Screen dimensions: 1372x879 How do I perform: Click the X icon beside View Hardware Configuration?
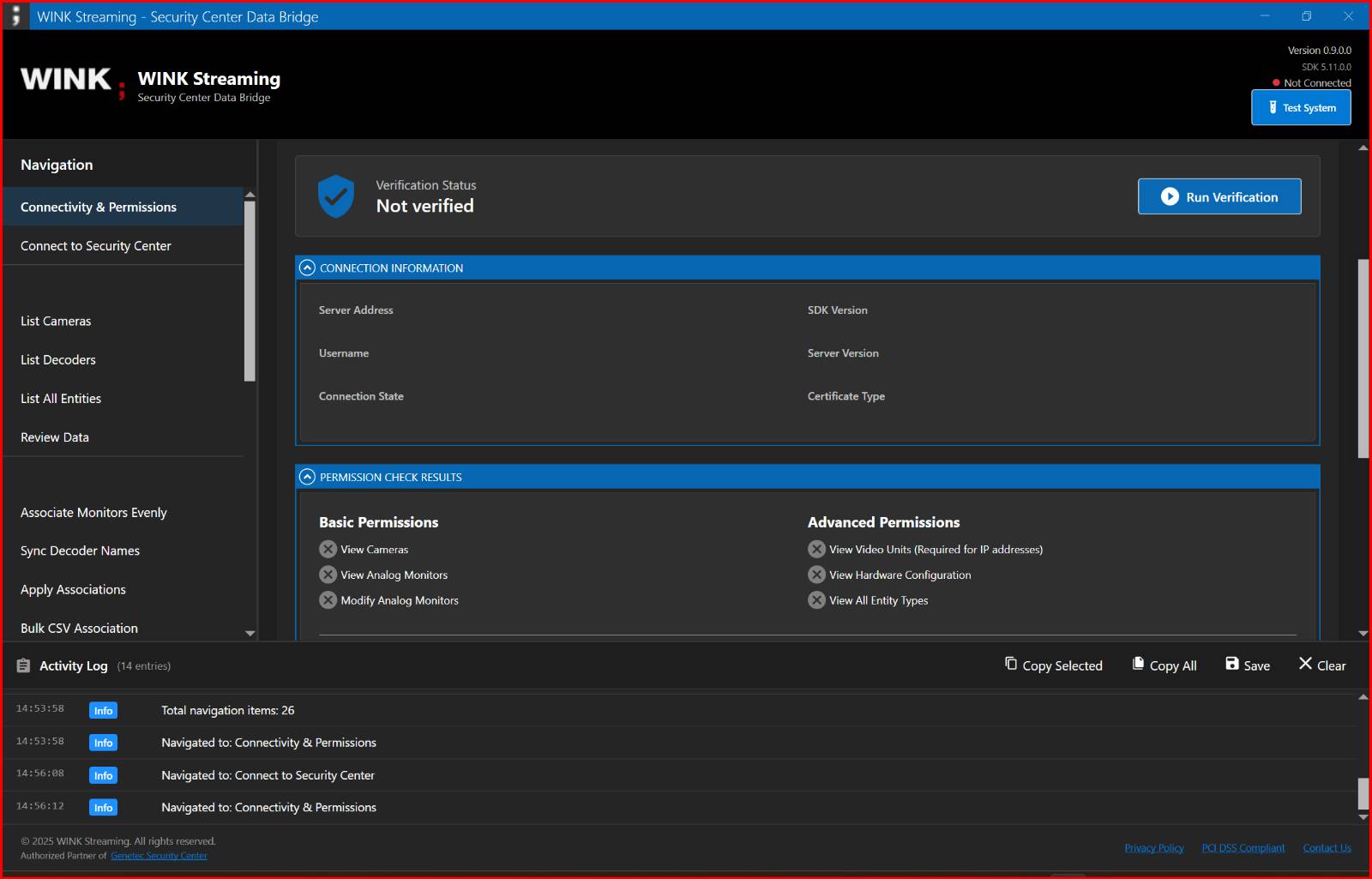pos(816,575)
